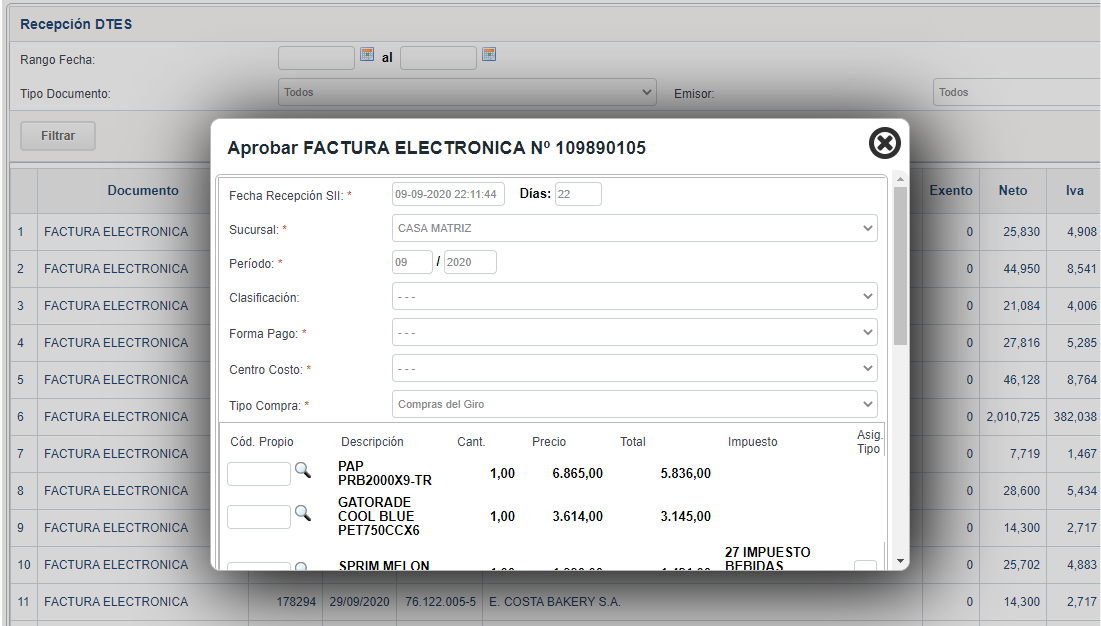1101x626 pixels.
Task: Open the Tipo Compra dropdown
Action: coord(634,405)
